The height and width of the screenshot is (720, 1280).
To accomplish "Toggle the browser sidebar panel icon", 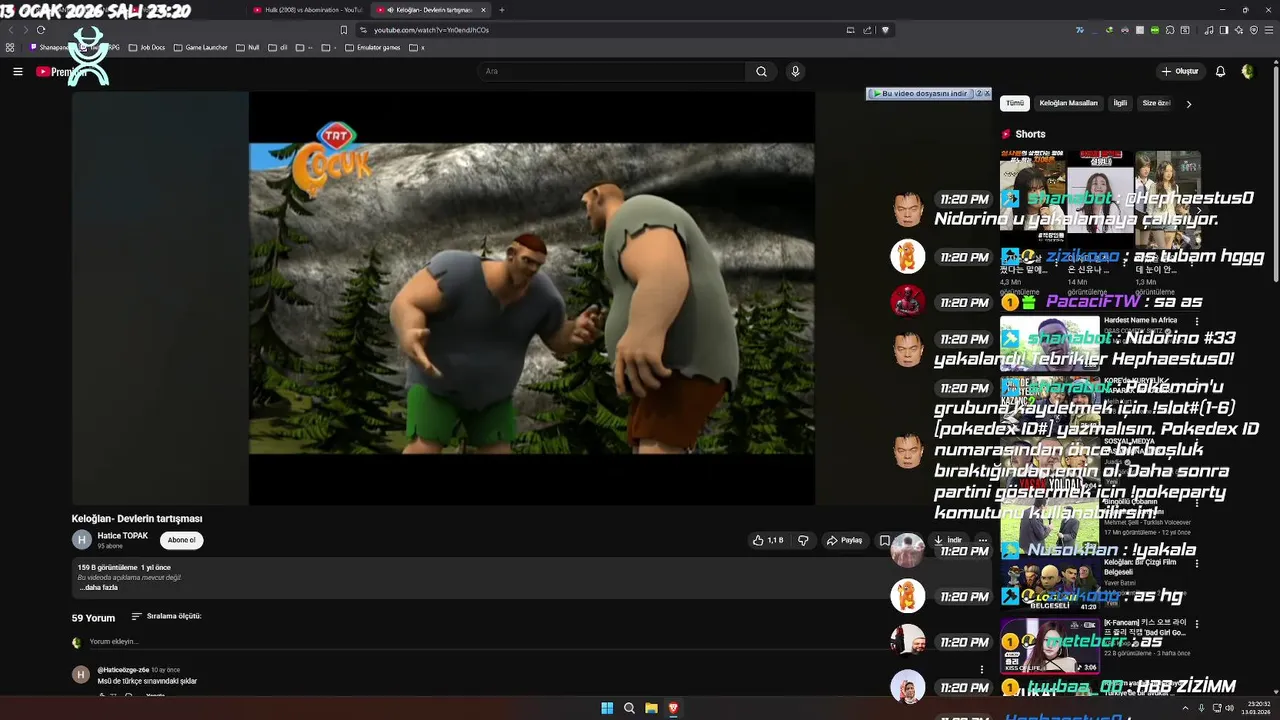I will click(x=1224, y=30).
